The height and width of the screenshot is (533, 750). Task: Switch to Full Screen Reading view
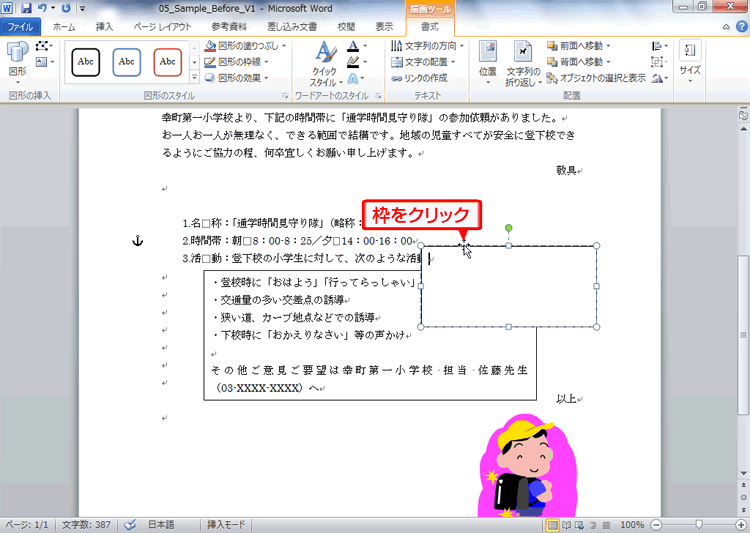(x=567, y=525)
